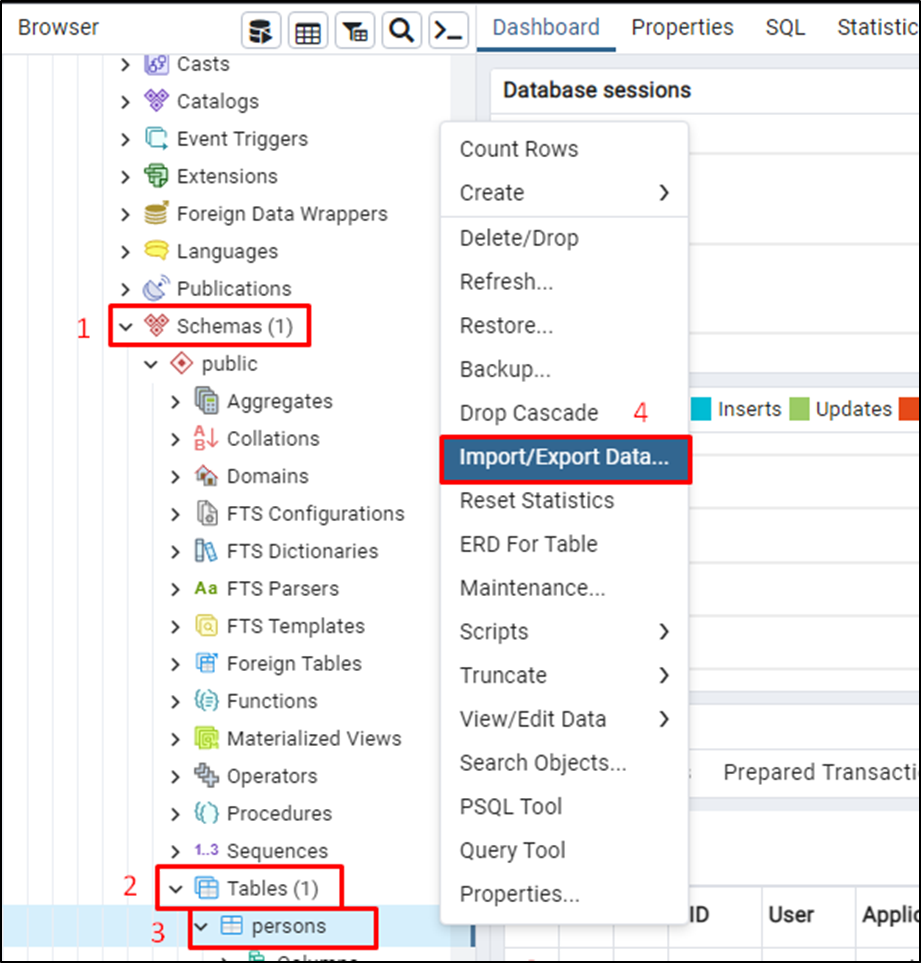The image size is (921, 963).
Task: Select the Filtered Rows funnel icon
Action: point(354,29)
